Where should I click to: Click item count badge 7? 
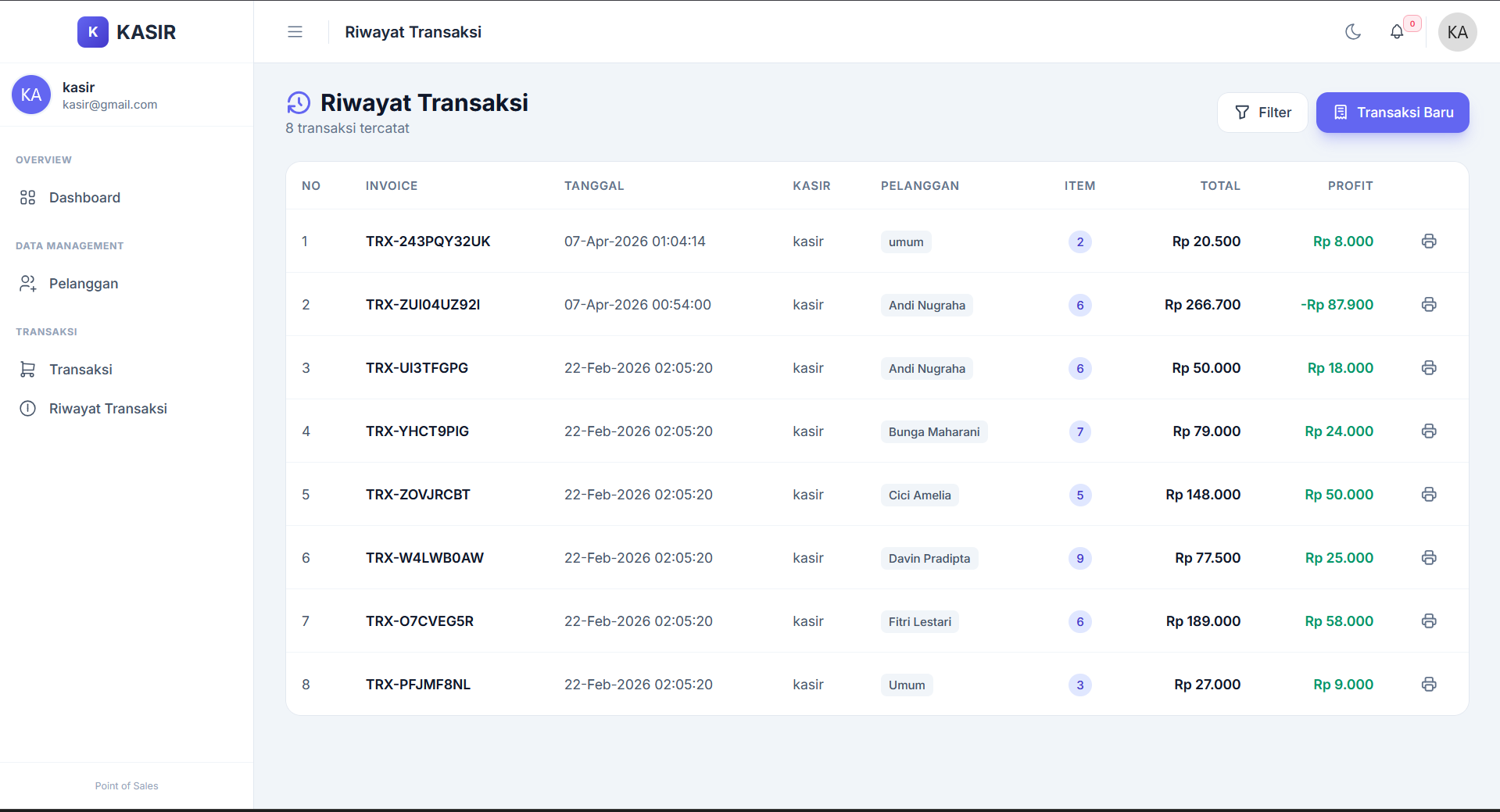(x=1080, y=431)
